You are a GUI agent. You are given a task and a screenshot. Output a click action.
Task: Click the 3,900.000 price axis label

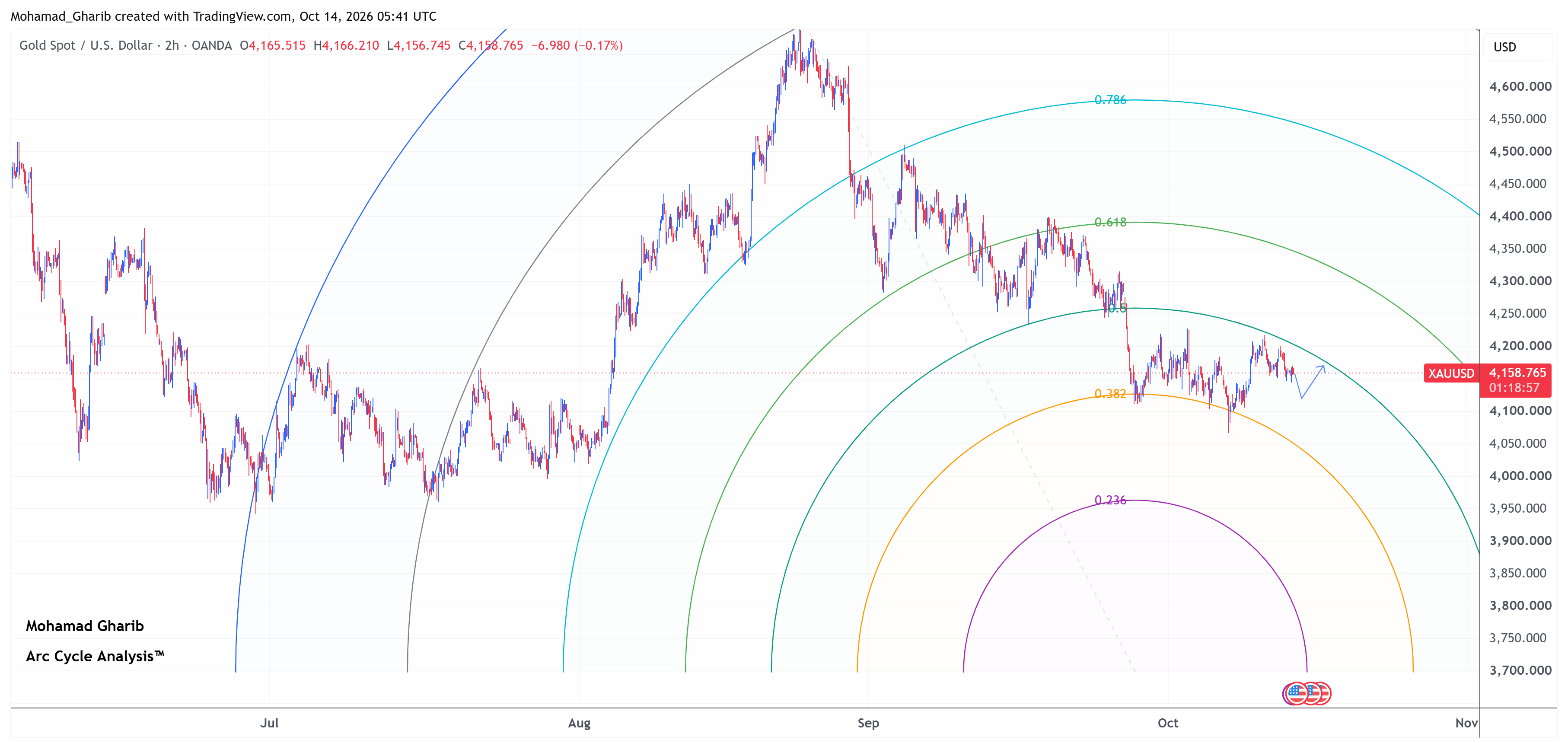(1520, 541)
